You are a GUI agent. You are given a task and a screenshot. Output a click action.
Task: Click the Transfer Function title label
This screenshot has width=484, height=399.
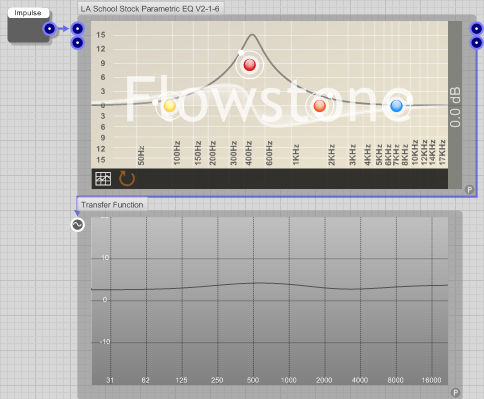[x=112, y=205]
